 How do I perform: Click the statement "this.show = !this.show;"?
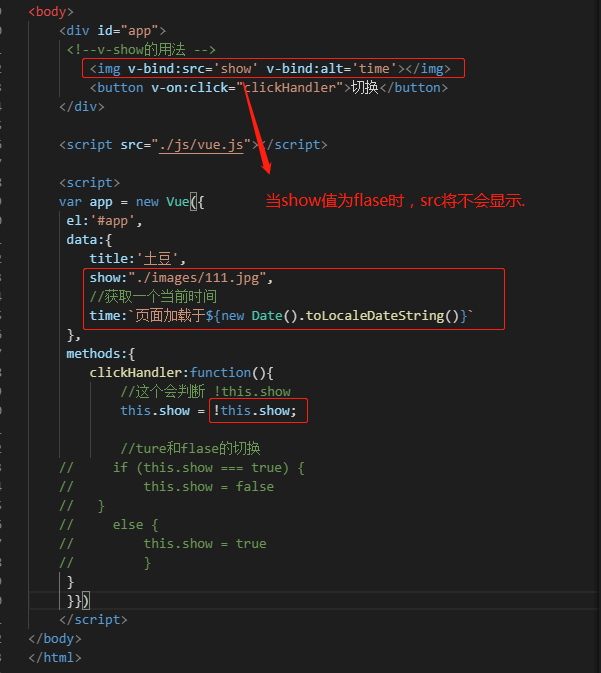coord(209,411)
